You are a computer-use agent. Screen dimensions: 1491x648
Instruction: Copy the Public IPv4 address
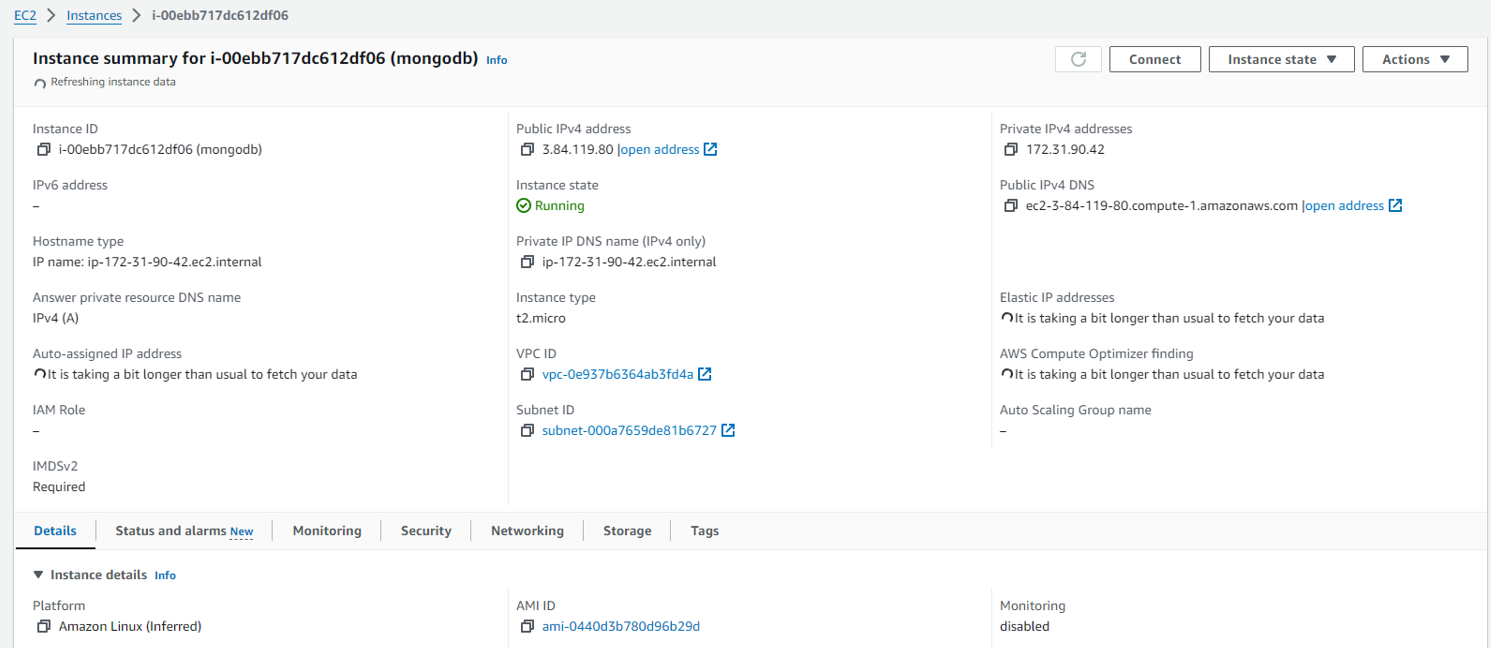pyautogui.click(x=527, y=150)
